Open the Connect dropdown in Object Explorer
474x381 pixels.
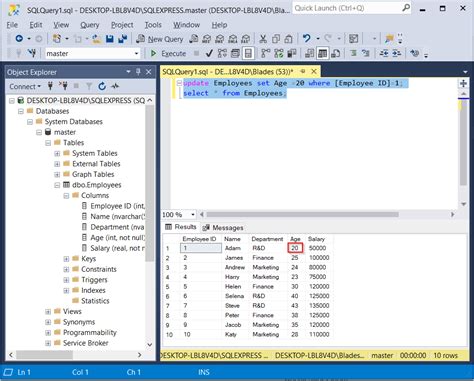point(25,86)
